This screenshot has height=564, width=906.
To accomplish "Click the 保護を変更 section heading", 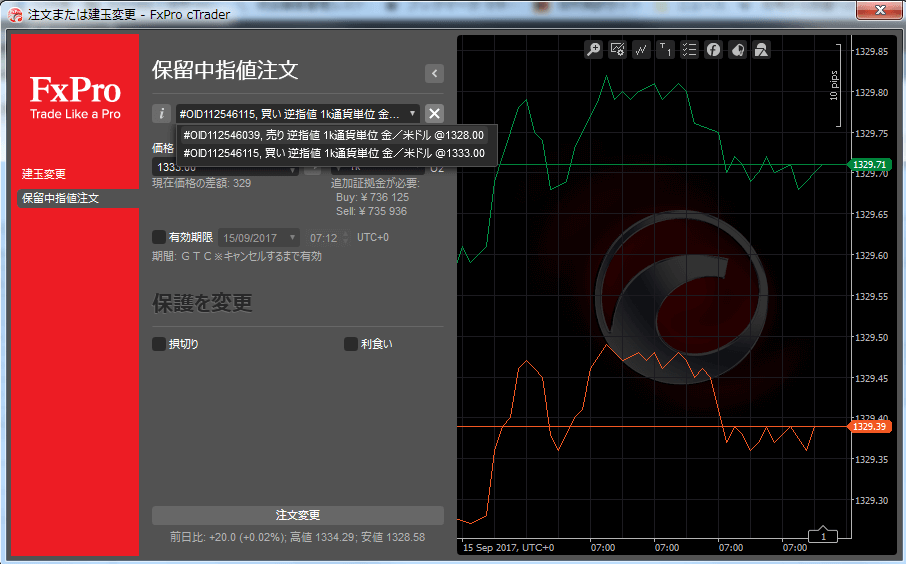I will tap(202, 303).
